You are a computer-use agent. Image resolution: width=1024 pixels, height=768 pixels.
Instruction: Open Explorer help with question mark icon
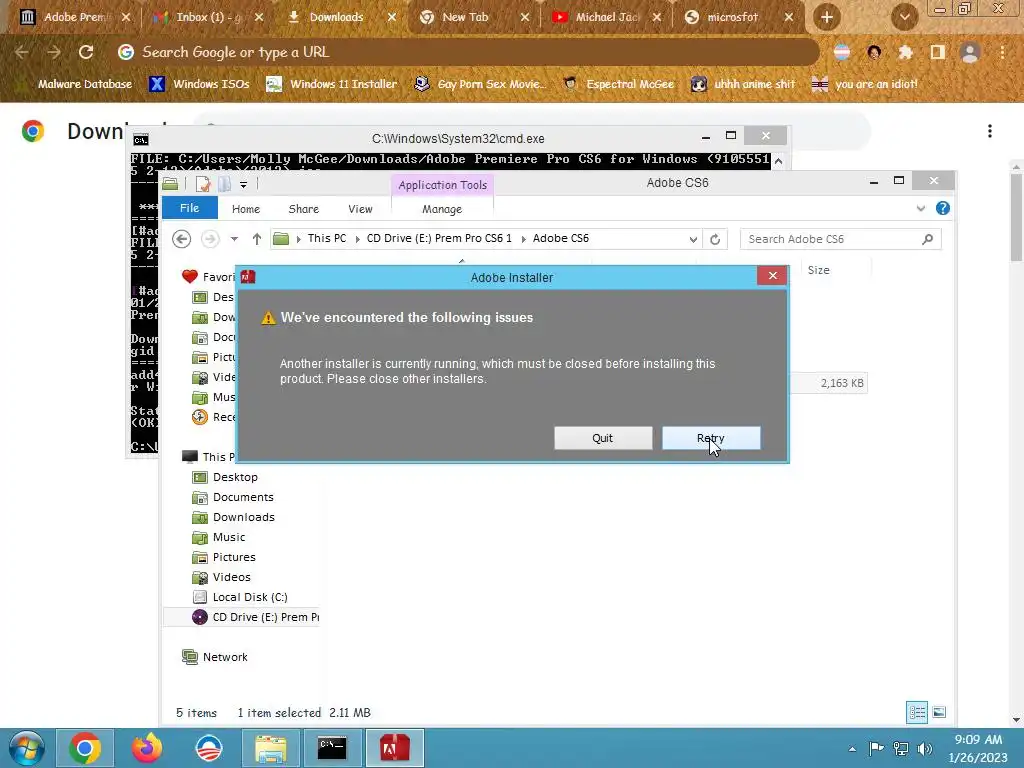[942, 208]
